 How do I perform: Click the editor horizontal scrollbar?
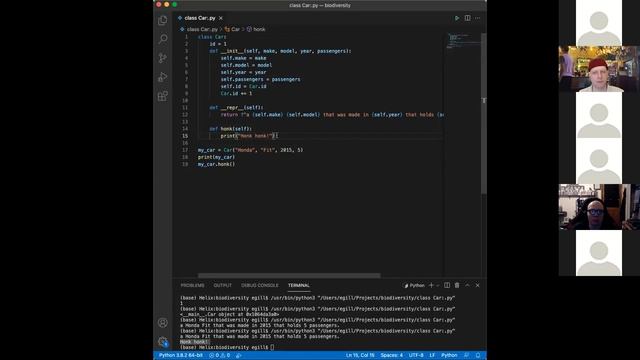(x=289, y=276)
